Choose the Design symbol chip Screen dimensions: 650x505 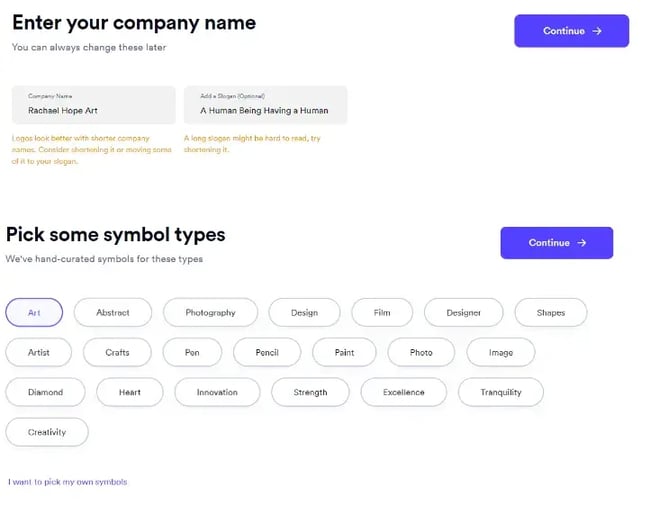point(304,313)
